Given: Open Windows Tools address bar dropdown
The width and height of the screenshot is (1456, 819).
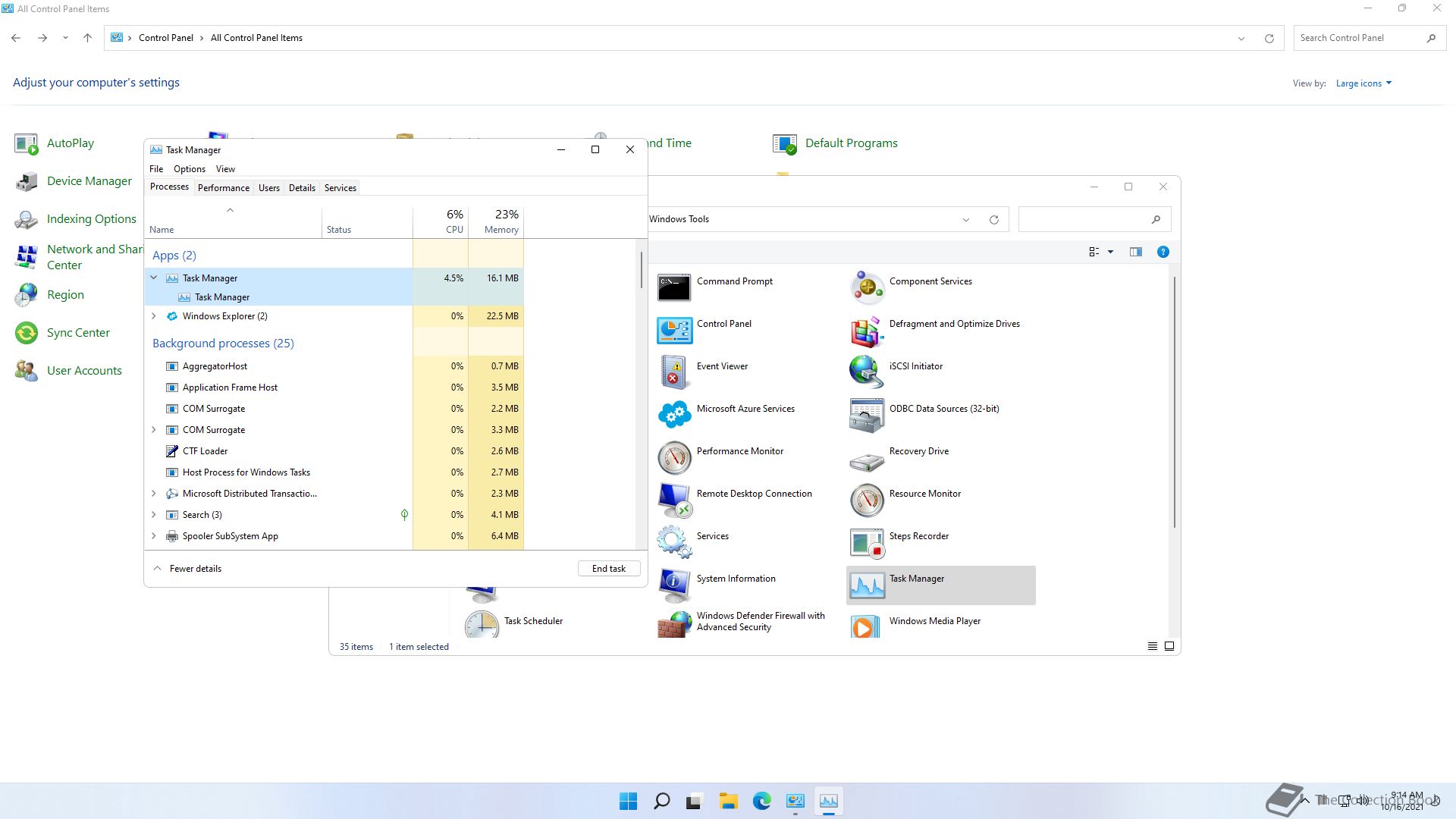Looking at the screenshot, I should pos(965,220).
